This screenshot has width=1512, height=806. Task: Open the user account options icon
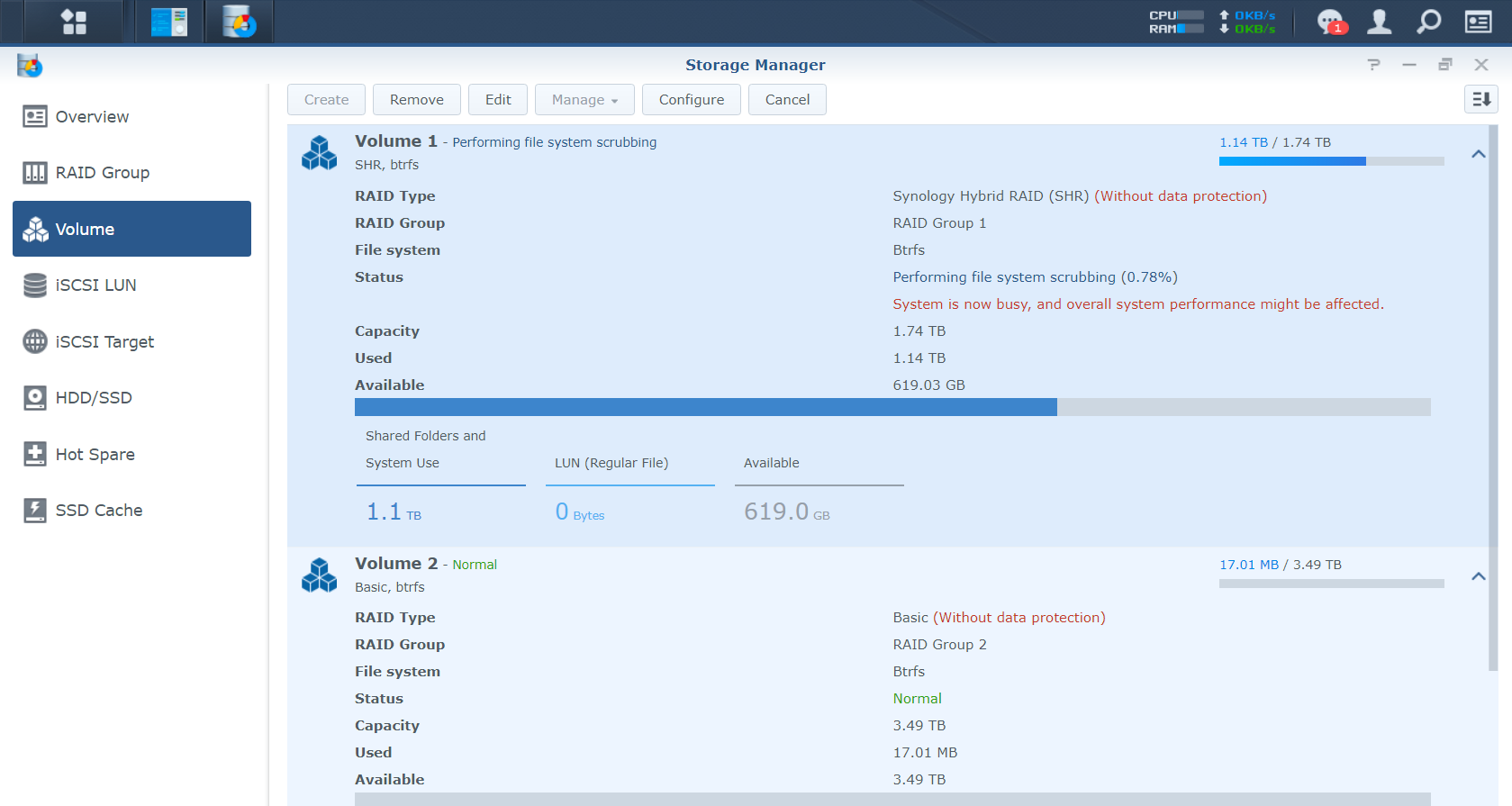pos(1379,22)
